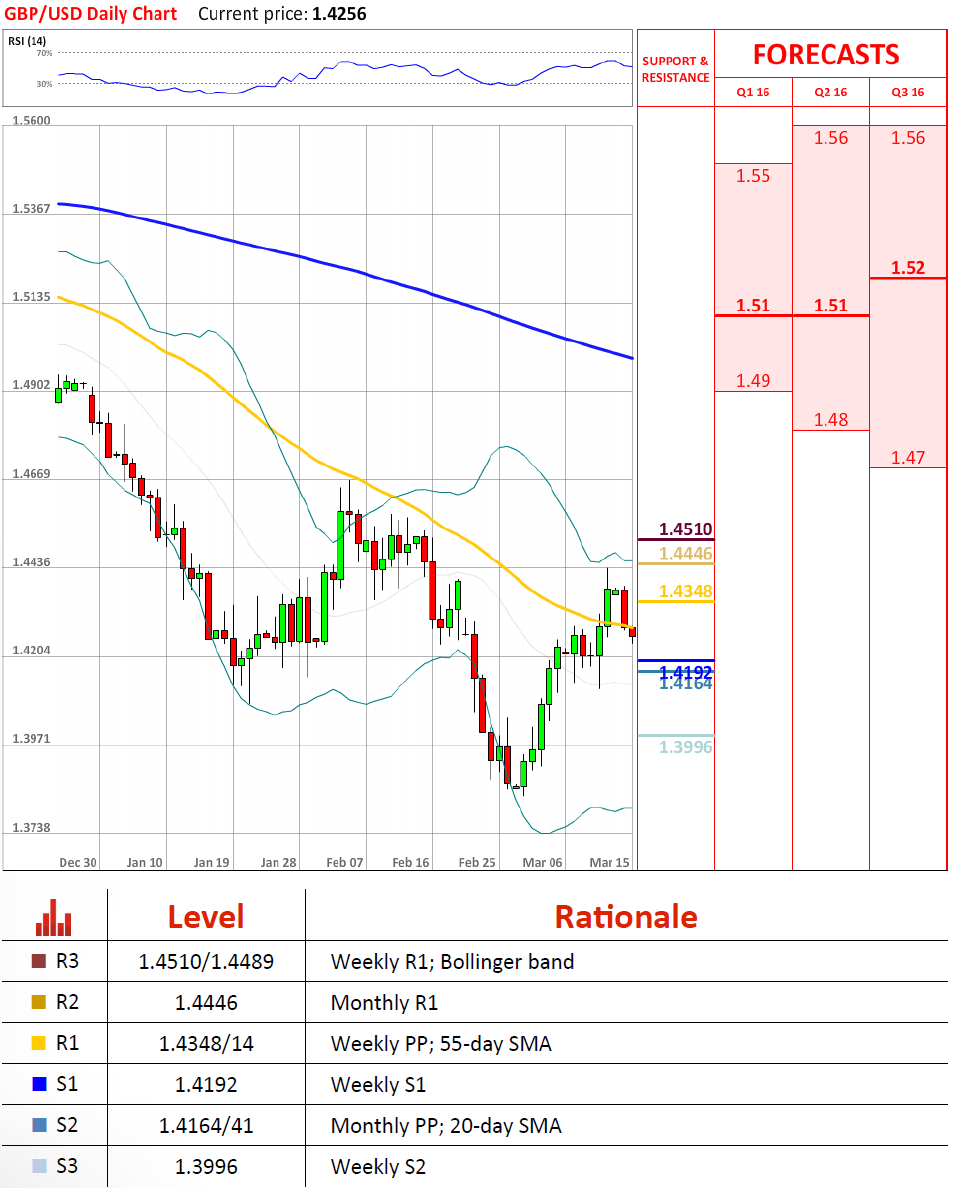Click rationale 'Weekly R1; Bollinger band'
The image size is (953, 1188).
coord(452,961)
